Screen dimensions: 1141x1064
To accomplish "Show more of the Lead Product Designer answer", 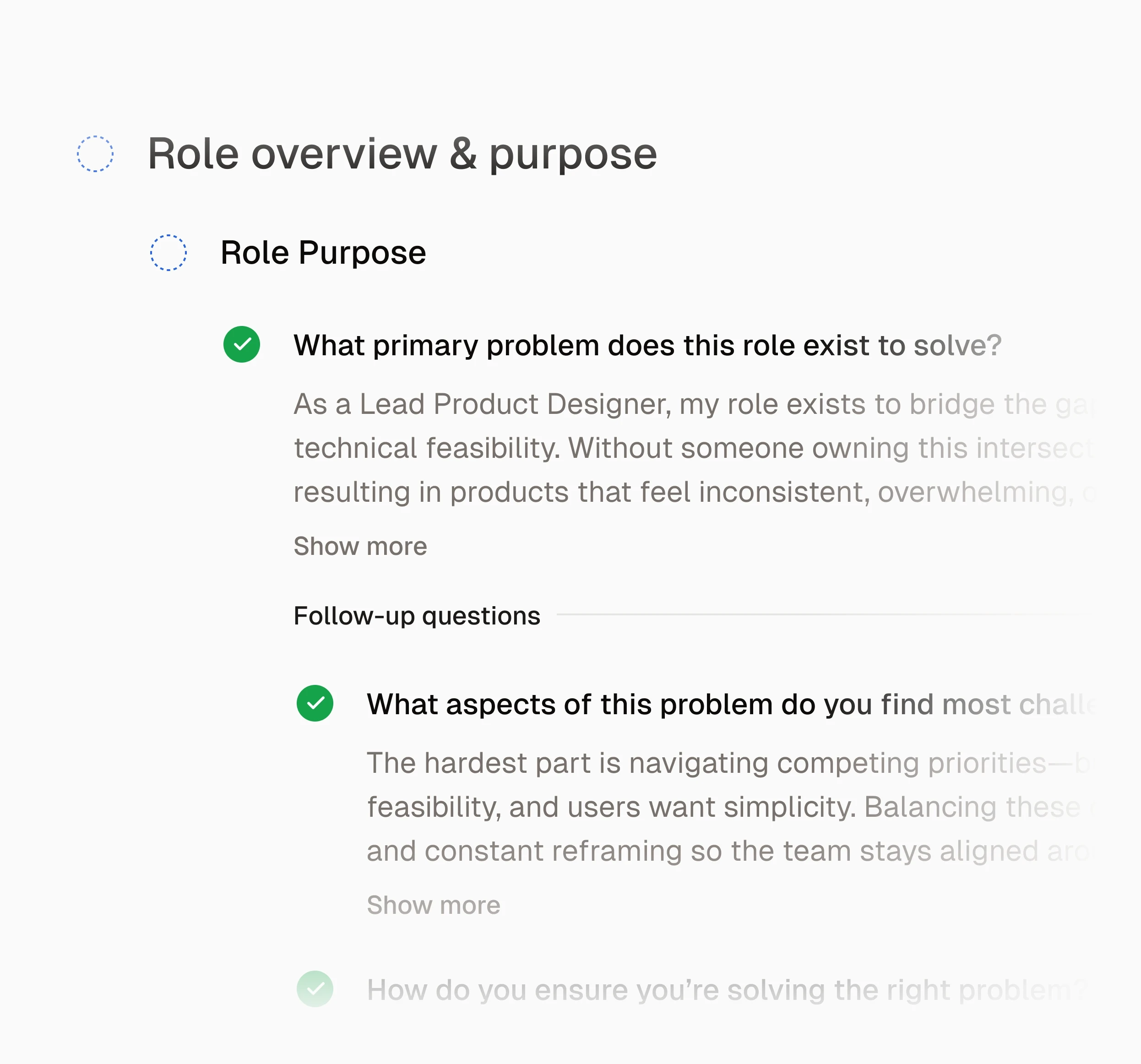I will [x=360, y=546].
